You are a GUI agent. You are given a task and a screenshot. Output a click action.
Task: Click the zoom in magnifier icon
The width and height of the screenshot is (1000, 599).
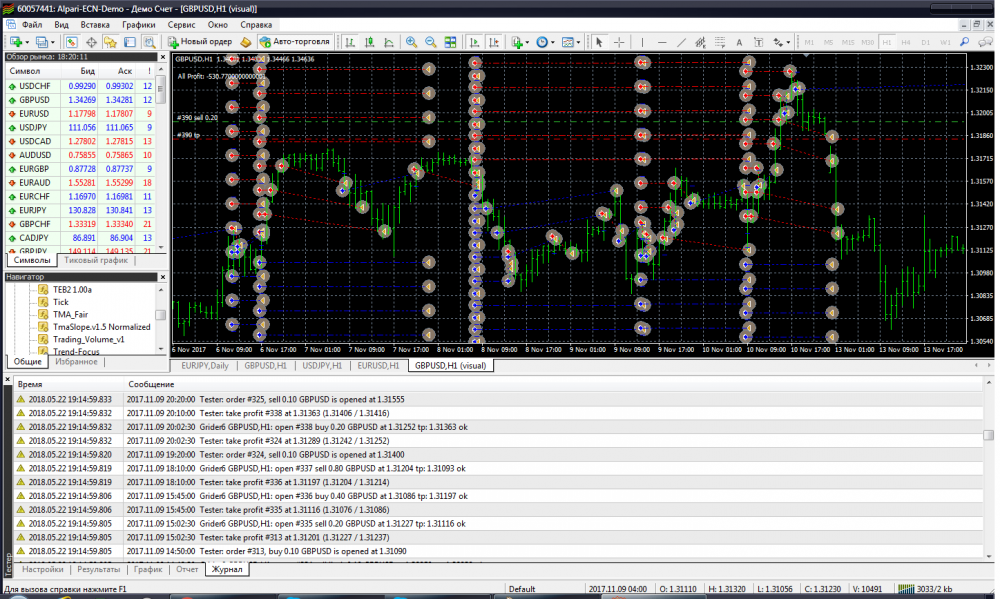(411, 42)
